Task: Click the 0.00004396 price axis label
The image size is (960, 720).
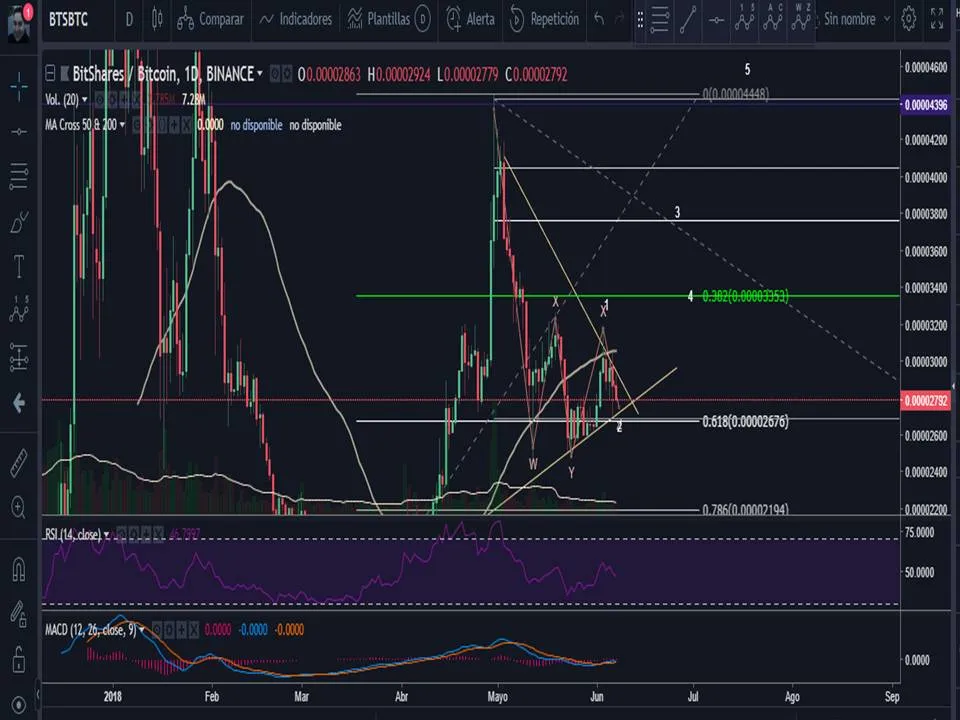Action: coord(926,105)
